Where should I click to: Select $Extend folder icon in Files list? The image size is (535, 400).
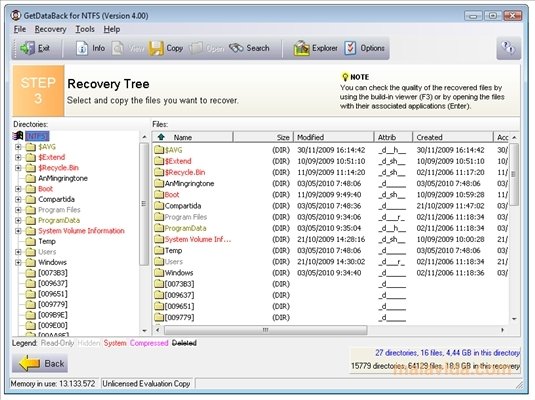click(x=159, y=161)
